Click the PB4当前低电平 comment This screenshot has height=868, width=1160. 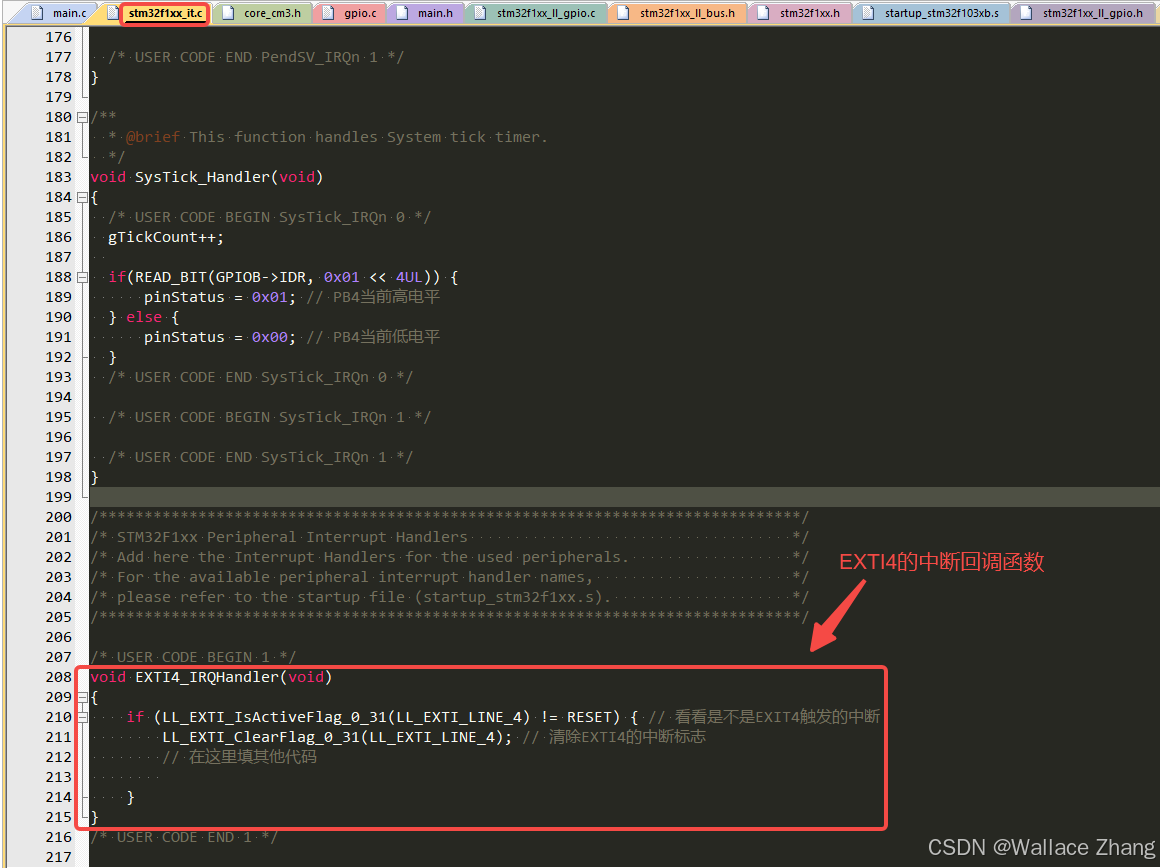[x=374, y=337]
